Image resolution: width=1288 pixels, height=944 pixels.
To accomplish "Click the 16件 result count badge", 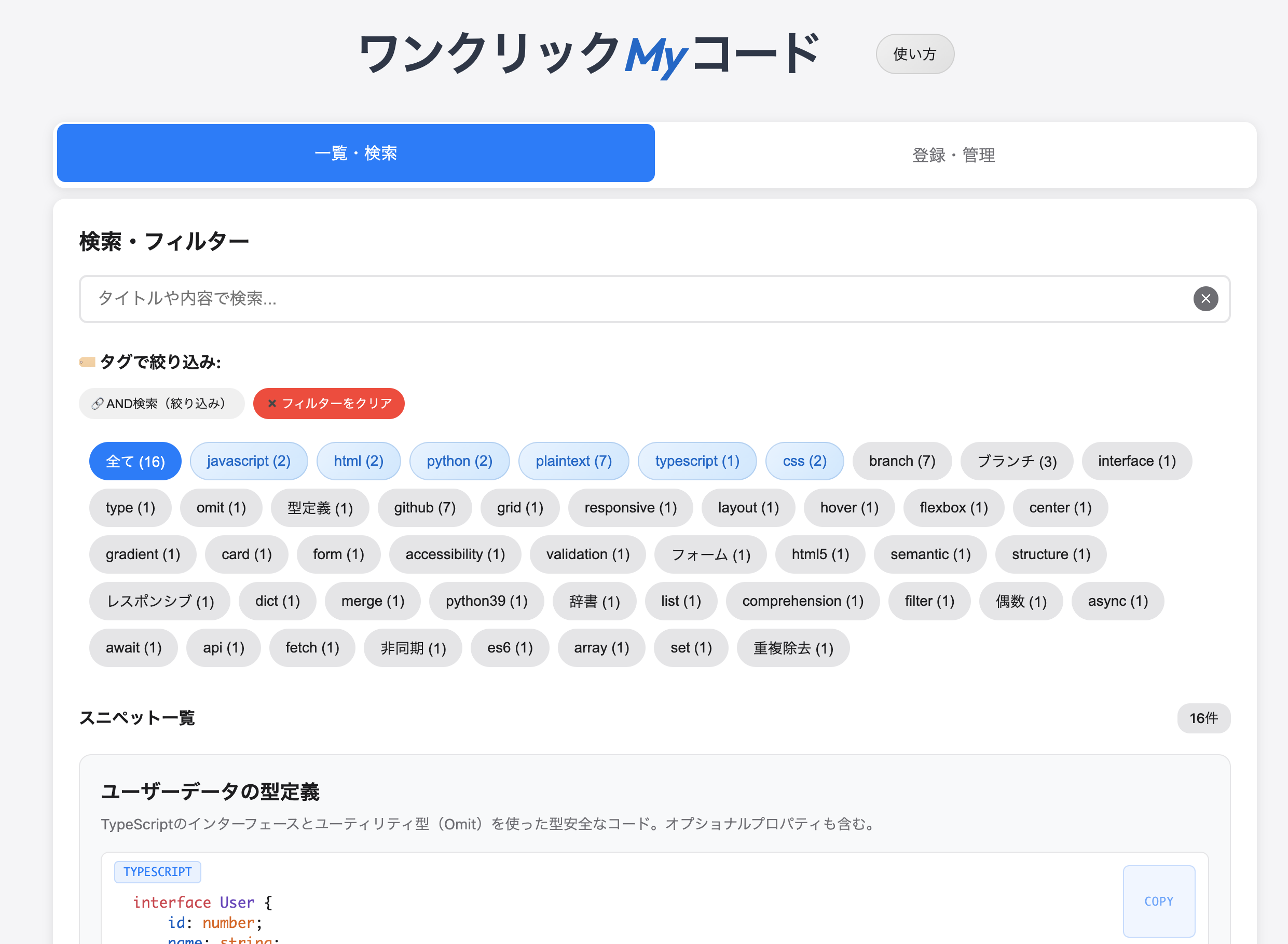I will pyautogui.click(x=1203, y=718).
